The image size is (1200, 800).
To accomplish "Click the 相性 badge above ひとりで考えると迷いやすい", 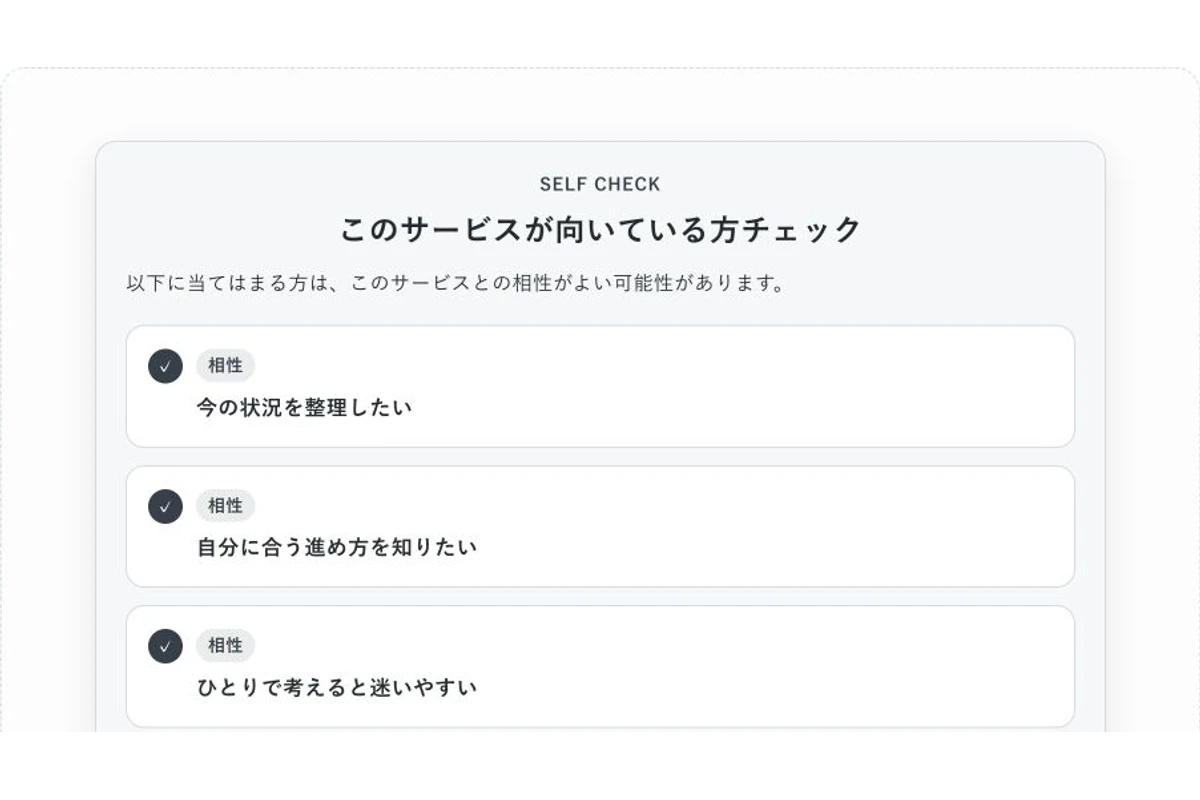I will click(225, 646).
